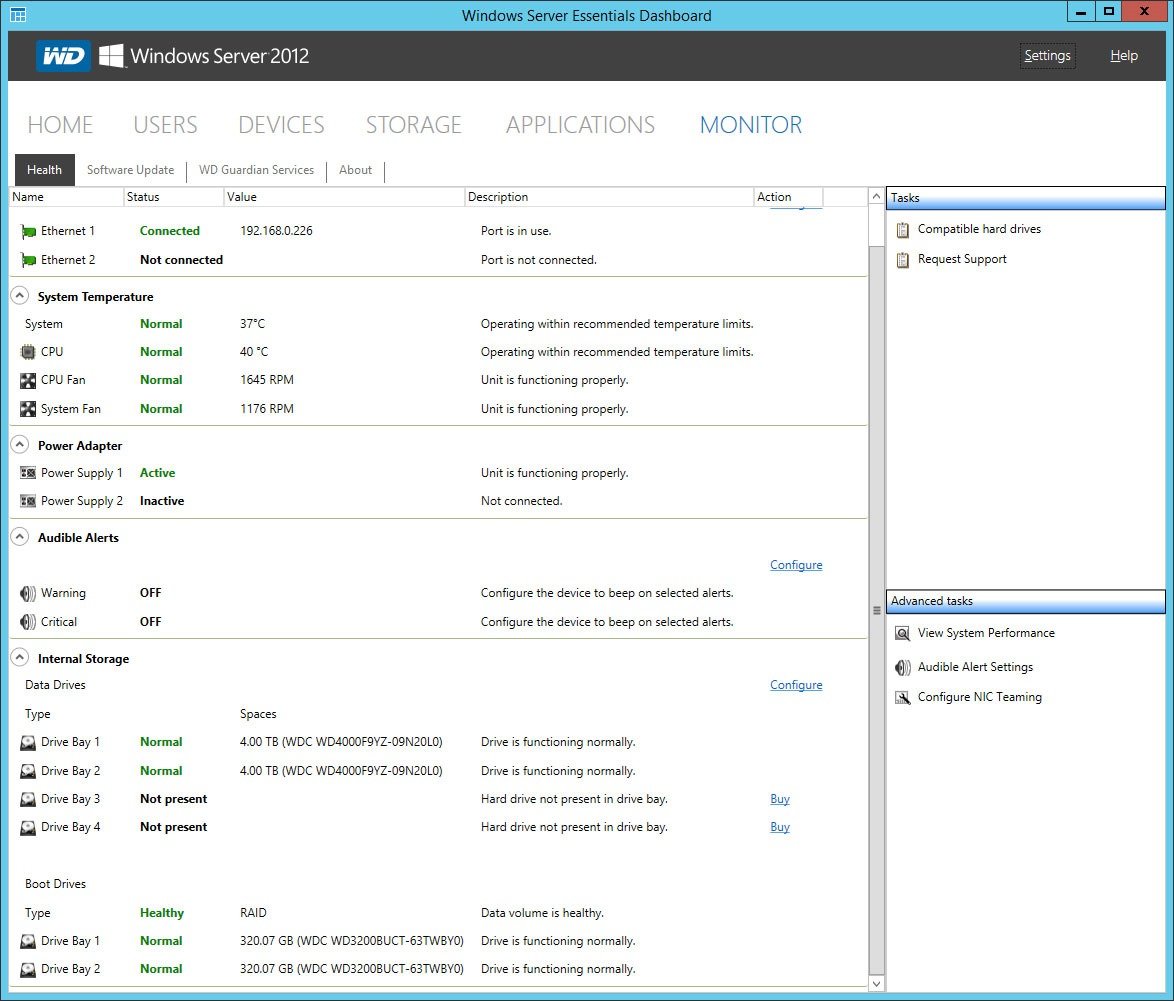Click the View System Performance magnifier icon
This screenshot has width=1174, height=1001.
(x=903, y=633)
